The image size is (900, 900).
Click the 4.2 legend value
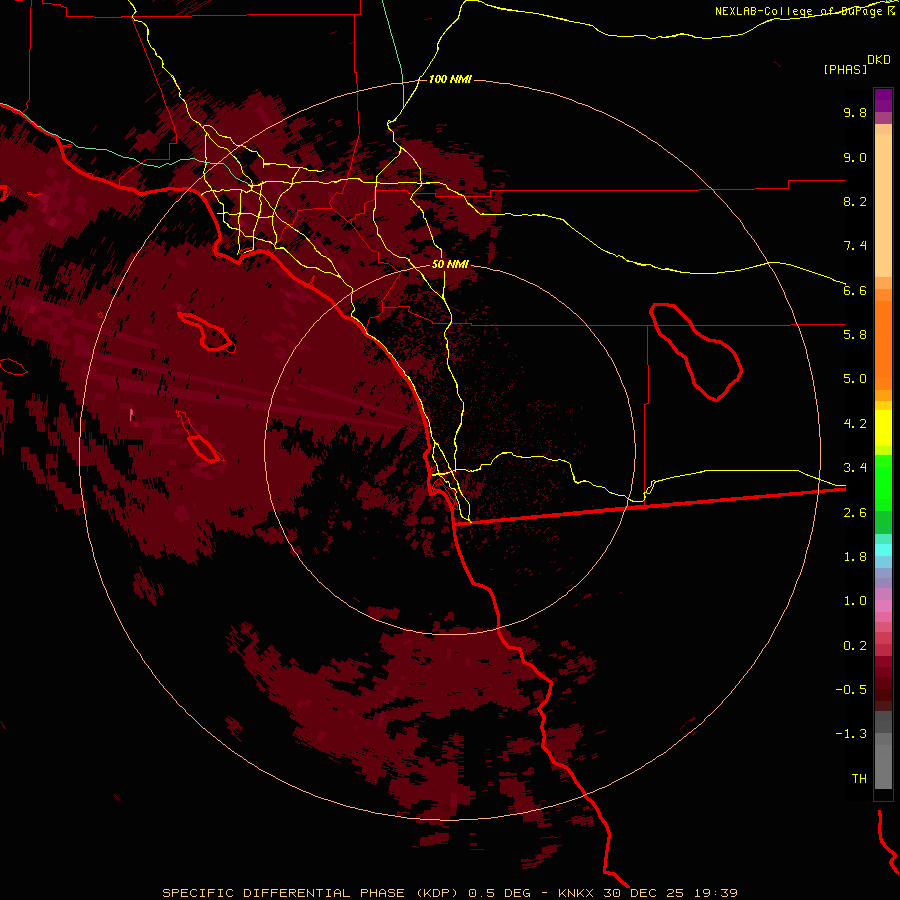(855, 424)
